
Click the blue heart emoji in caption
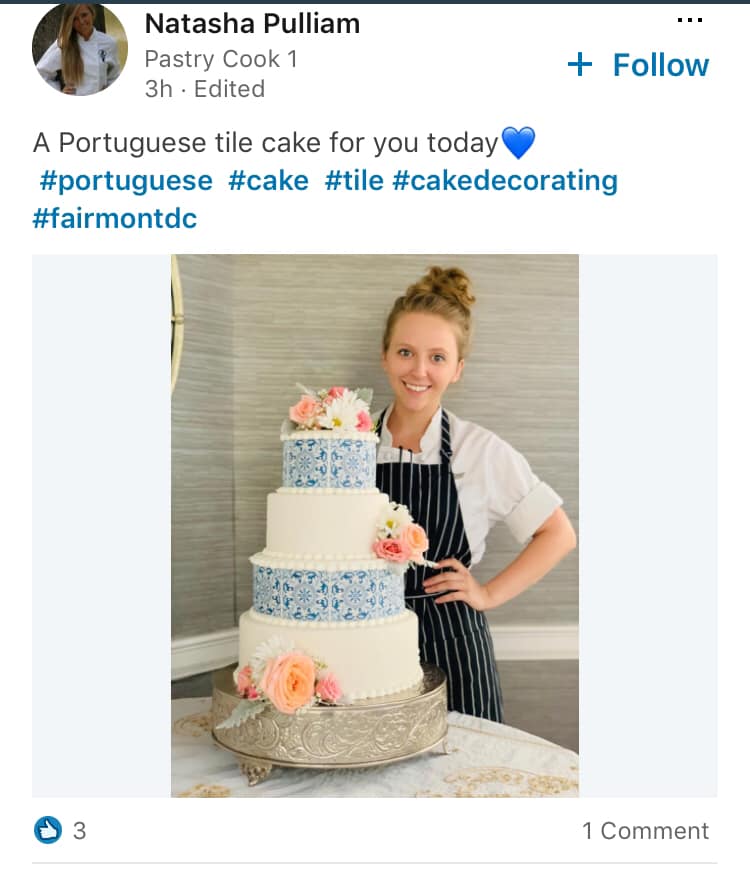tap(518, 143)
